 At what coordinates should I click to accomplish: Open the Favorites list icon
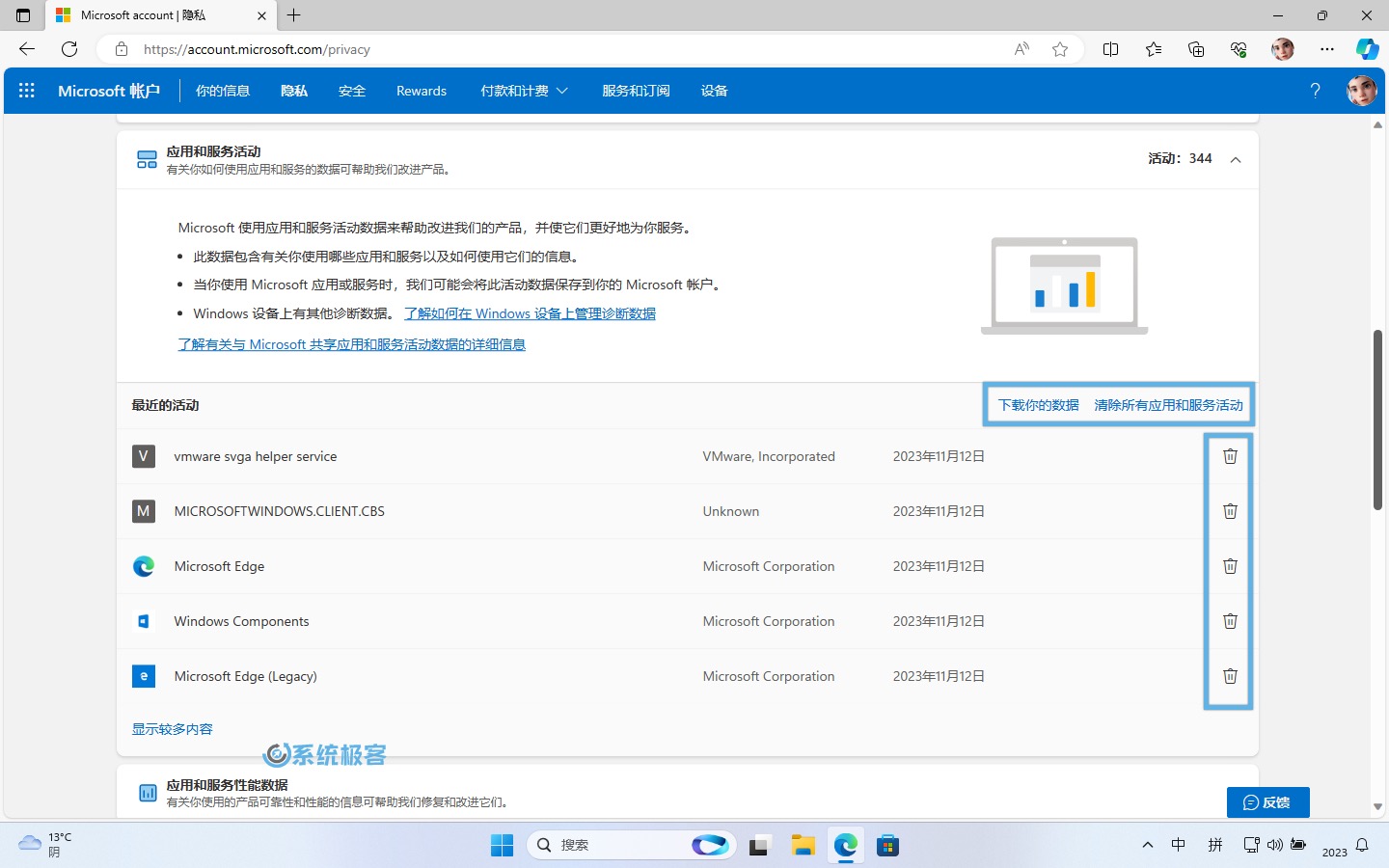tap(1154, 49)
